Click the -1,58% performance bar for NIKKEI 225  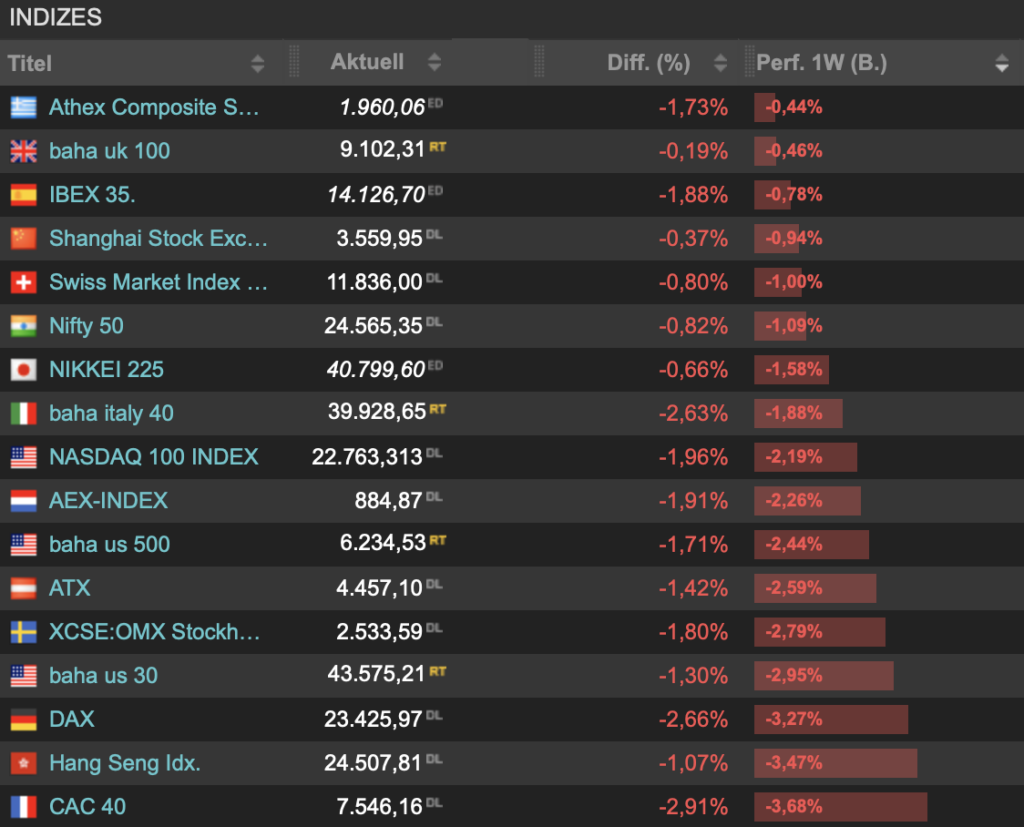click(x=792, y=370)
